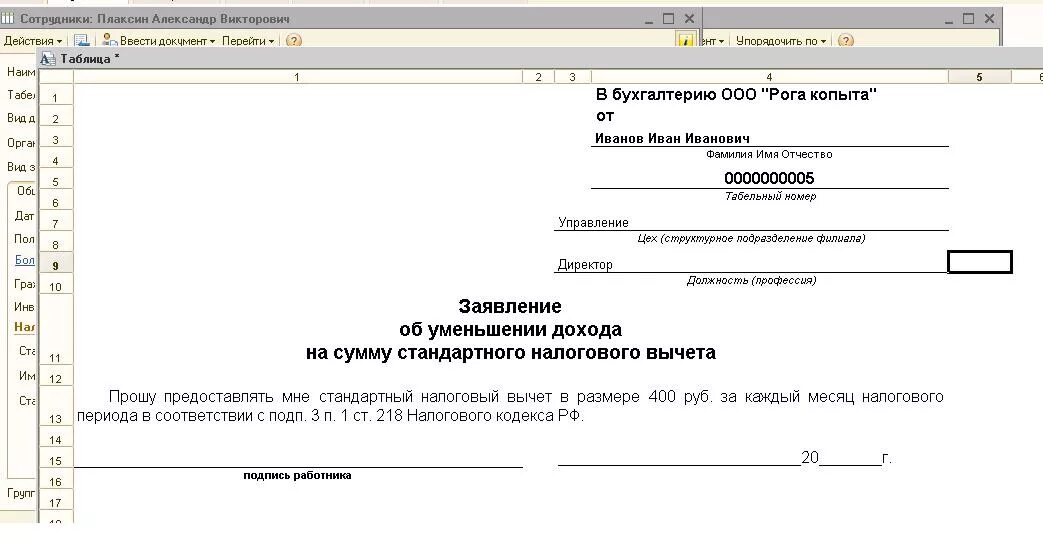Click the '20' year text in date line
1043x540 pixels.
pos(810,458)
